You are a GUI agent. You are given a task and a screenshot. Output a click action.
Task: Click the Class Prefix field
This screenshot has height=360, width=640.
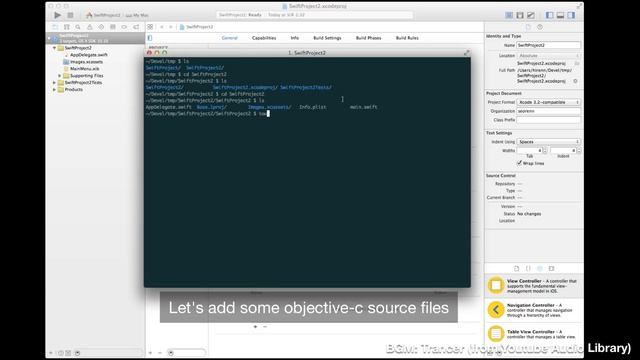pyautogui.click(x=548, y=120)
